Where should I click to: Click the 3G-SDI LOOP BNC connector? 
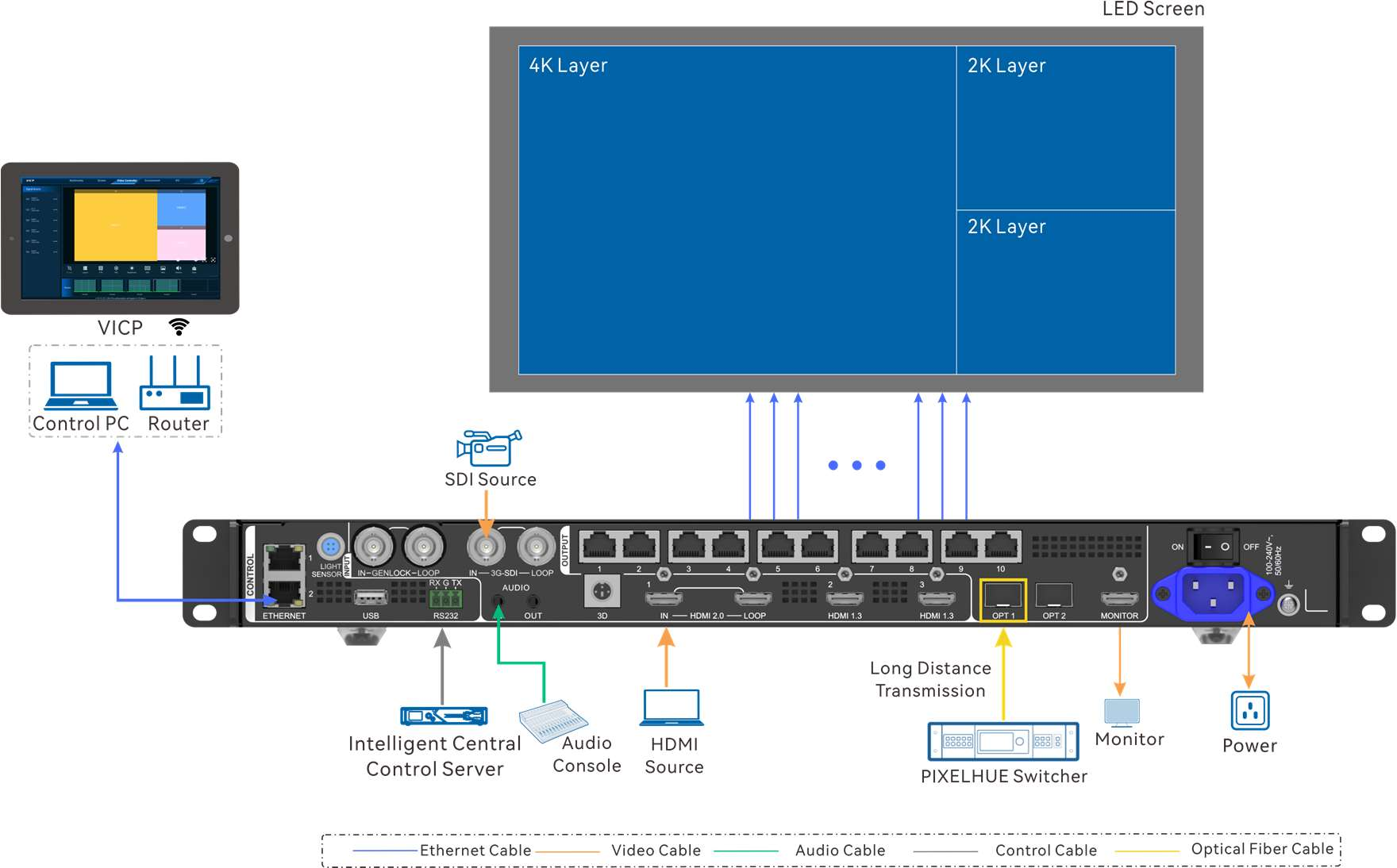pos(537,547)
